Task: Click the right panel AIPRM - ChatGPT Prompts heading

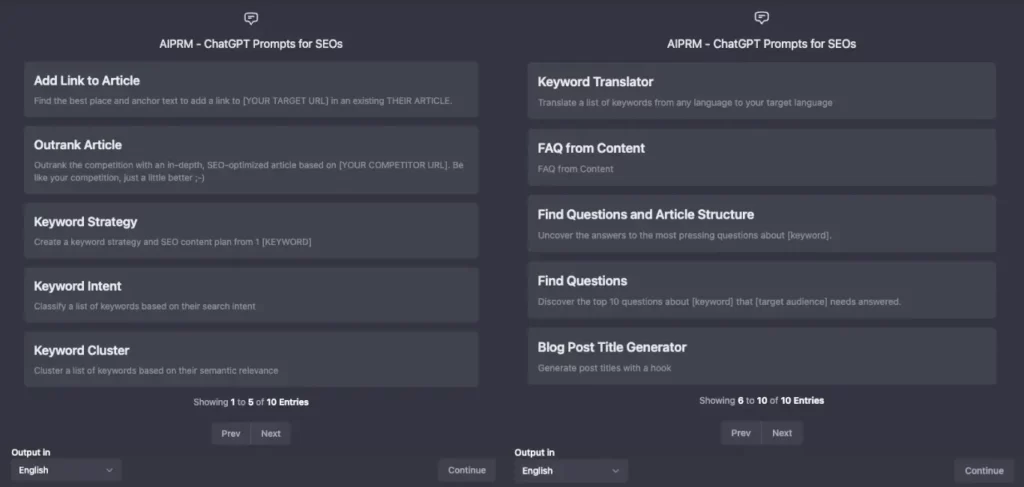Action: pyautogui.click(x=761, y=44)
